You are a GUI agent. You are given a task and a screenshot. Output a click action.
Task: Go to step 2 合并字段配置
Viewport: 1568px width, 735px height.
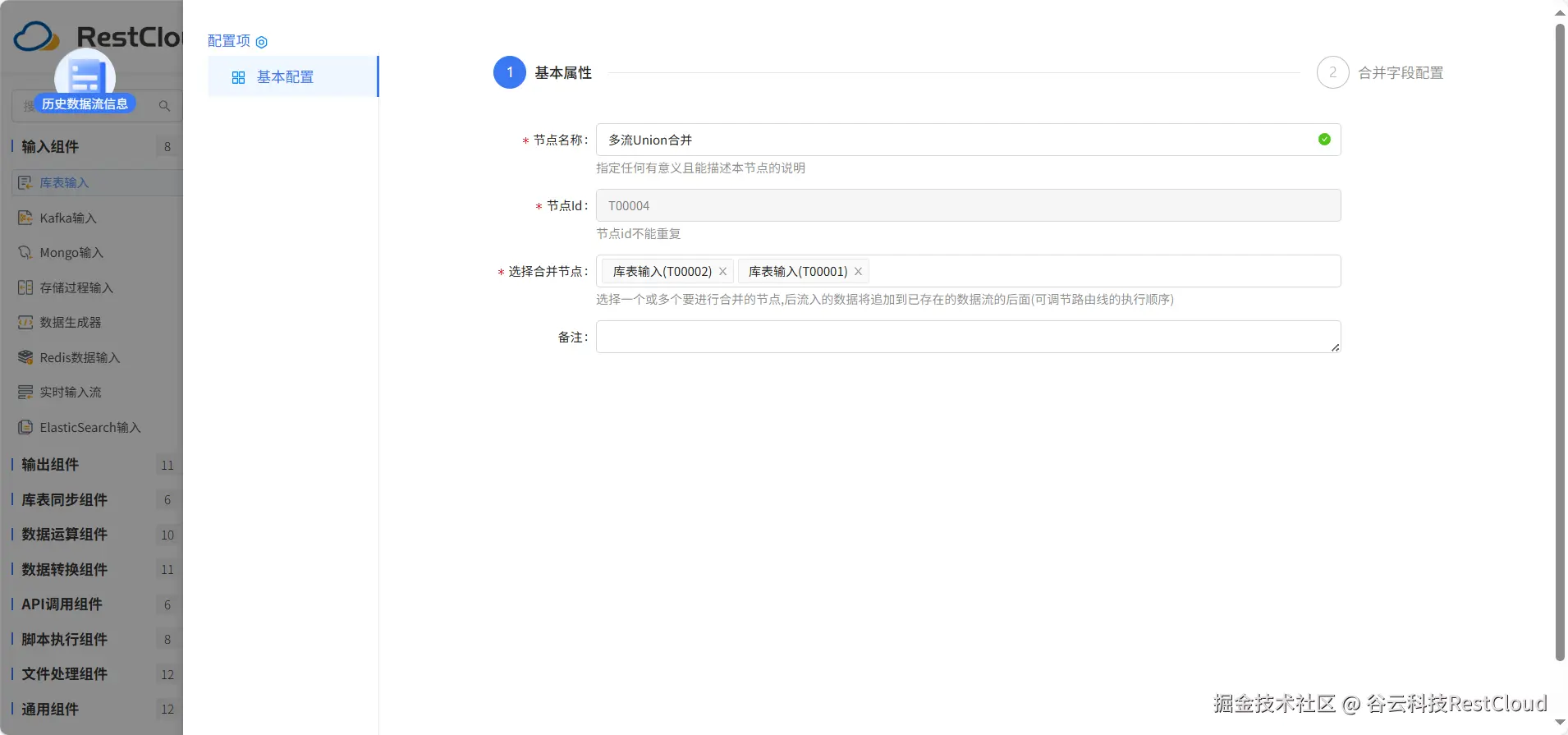point(1380,72)
